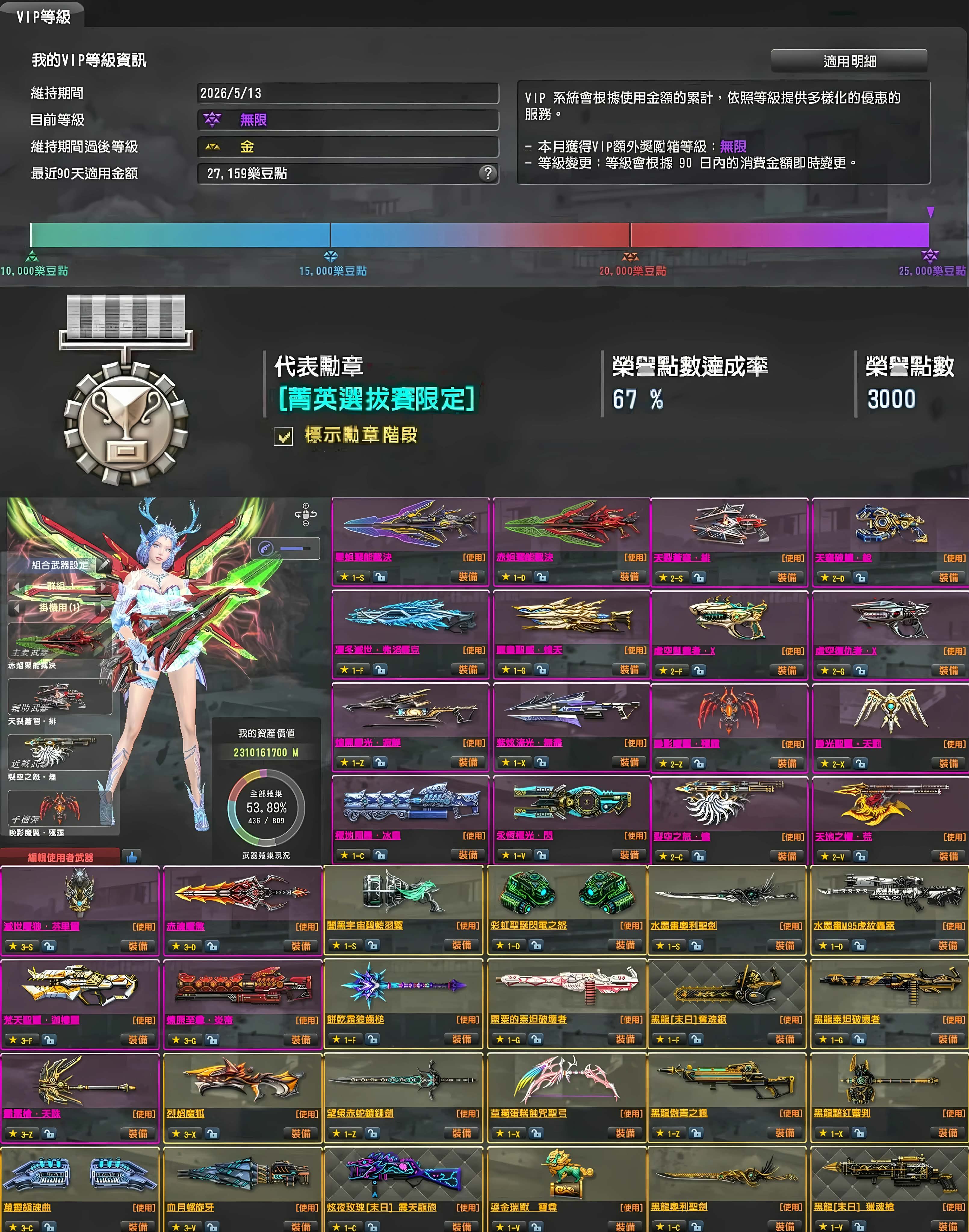The height and width of the screenshot is (1232, 969).
Task: Click the mouse rotate/zoom control icon
Action: click(x=305, y=514)
